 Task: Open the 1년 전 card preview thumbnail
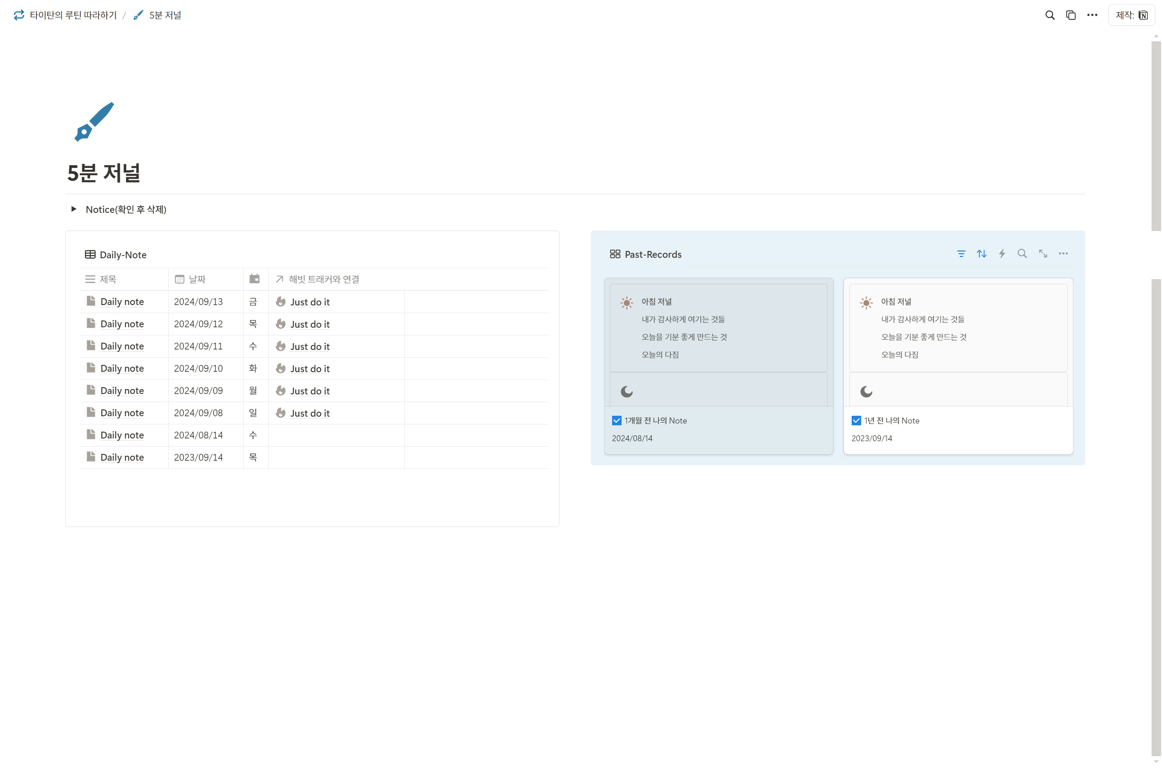tap(958, 342)
